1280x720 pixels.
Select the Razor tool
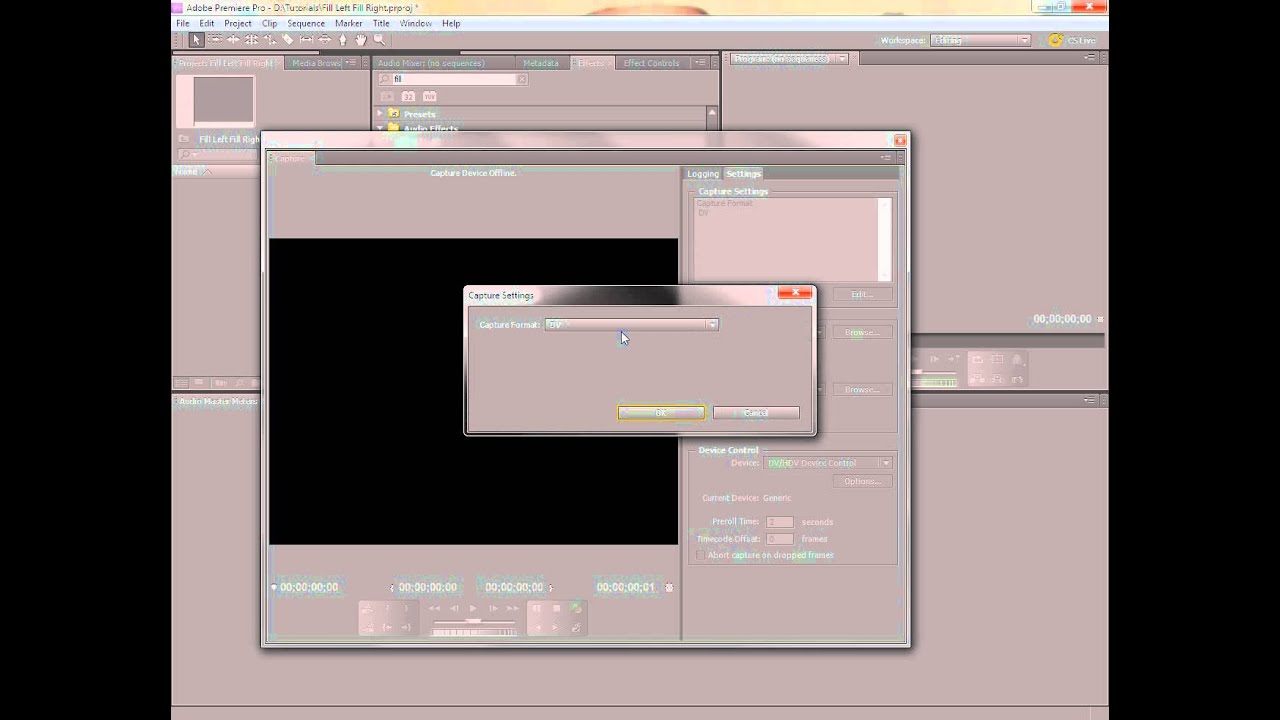point(288,40)
